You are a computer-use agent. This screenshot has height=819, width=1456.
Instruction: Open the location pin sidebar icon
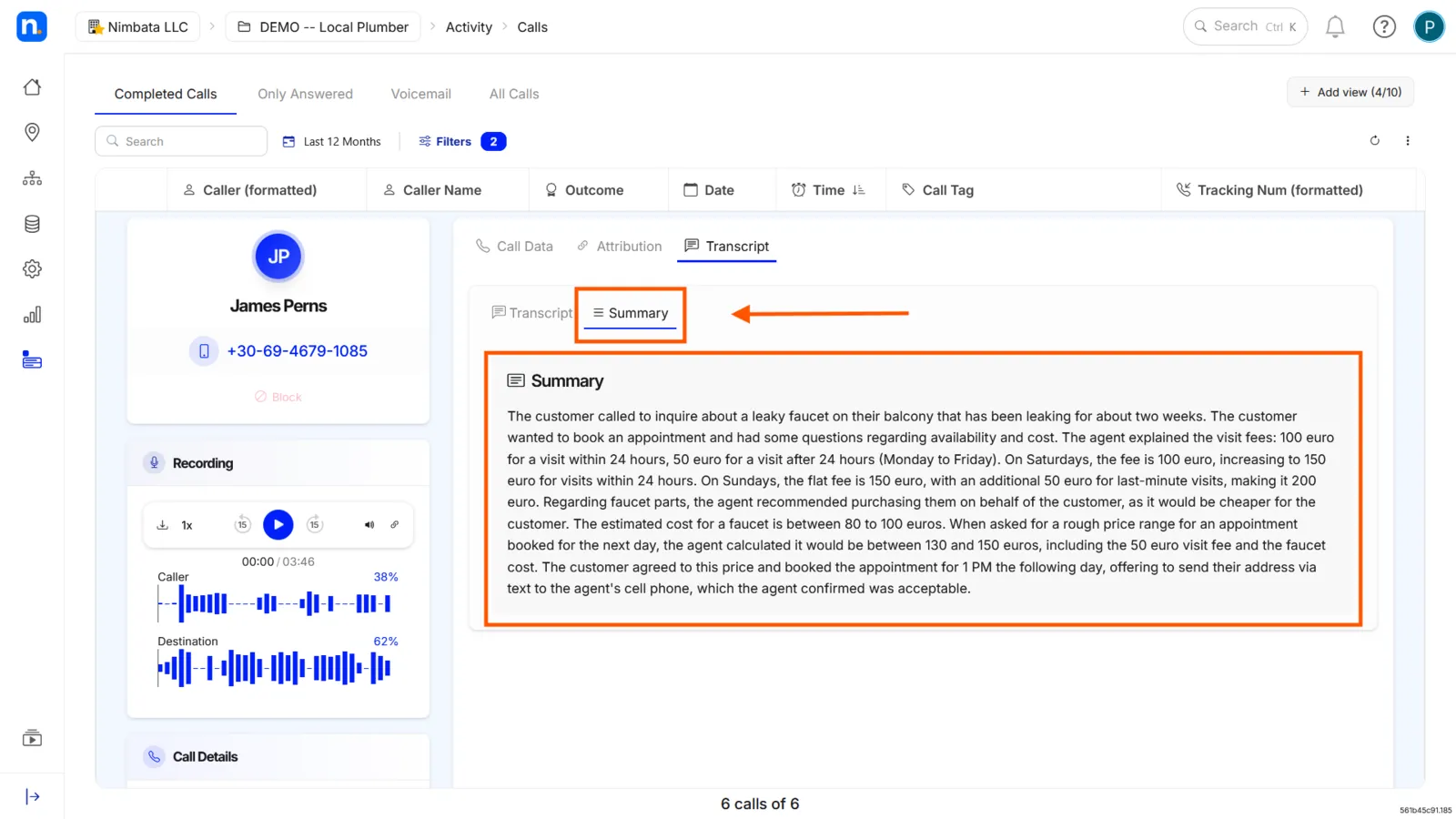tap(32, 133)
